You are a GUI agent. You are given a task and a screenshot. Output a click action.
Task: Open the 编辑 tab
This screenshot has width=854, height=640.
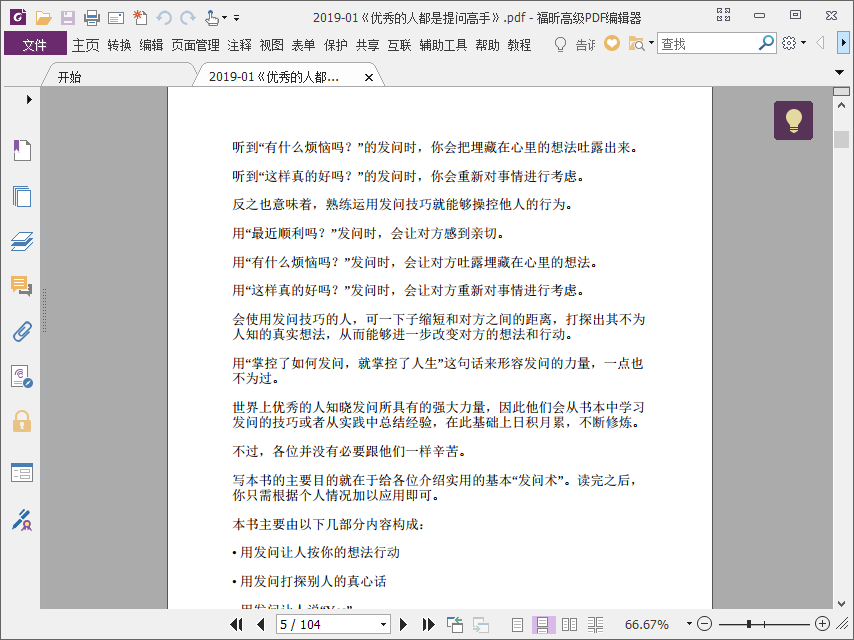pyautogui.click(x=151, y=45)
